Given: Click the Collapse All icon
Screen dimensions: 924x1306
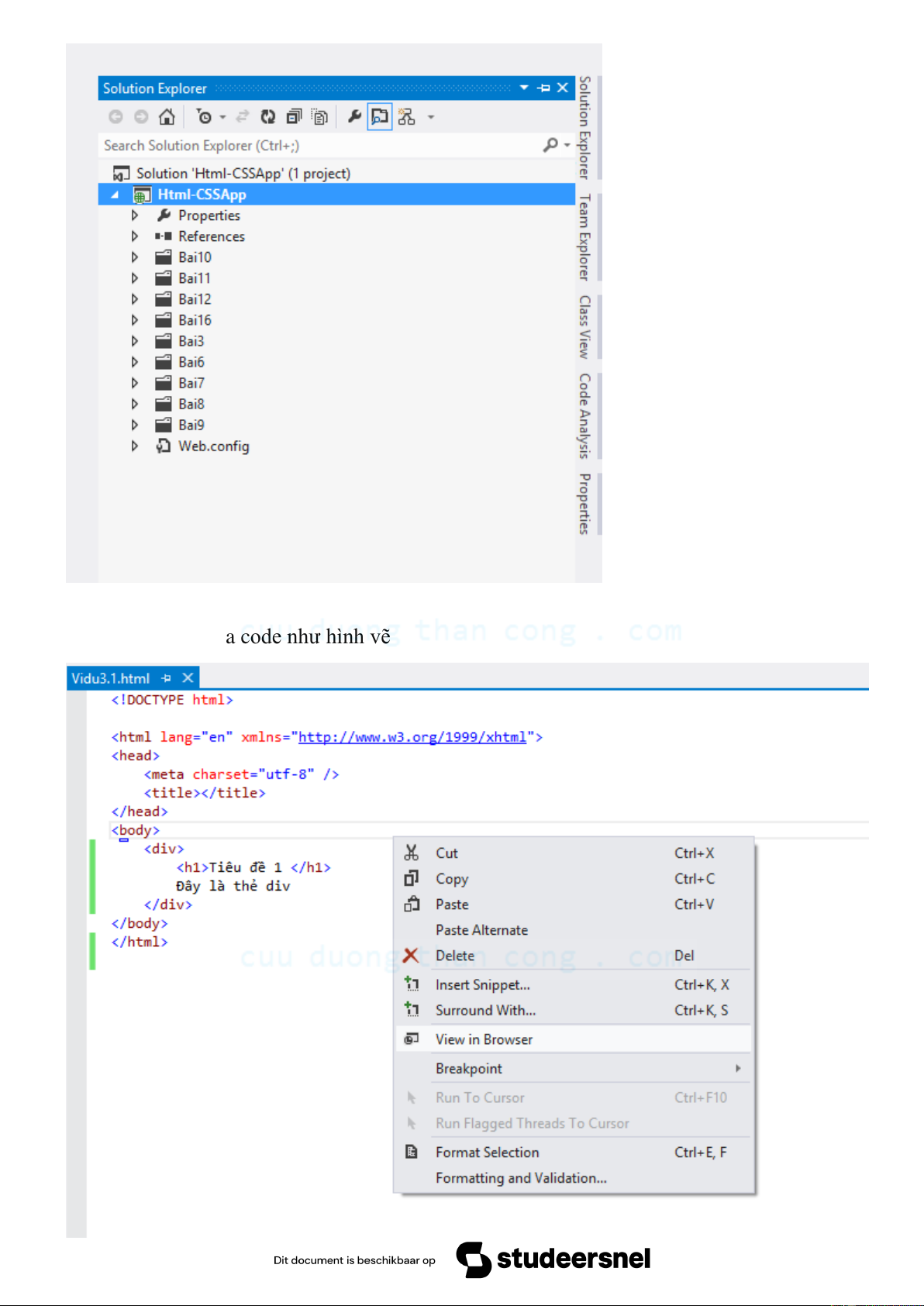Looking at the screenshot, I should [294, 117].
